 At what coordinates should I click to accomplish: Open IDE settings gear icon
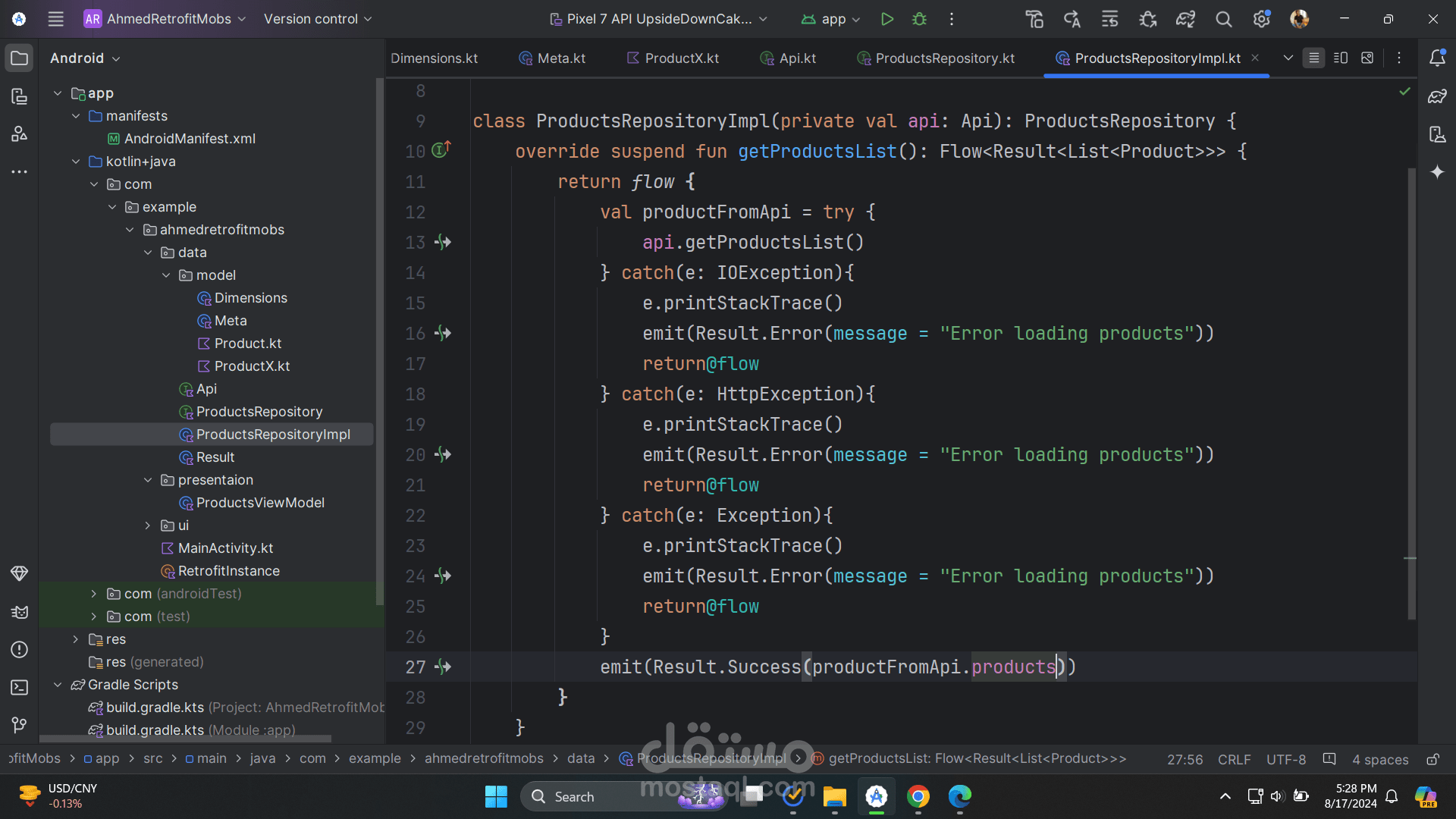[1261, 19]
